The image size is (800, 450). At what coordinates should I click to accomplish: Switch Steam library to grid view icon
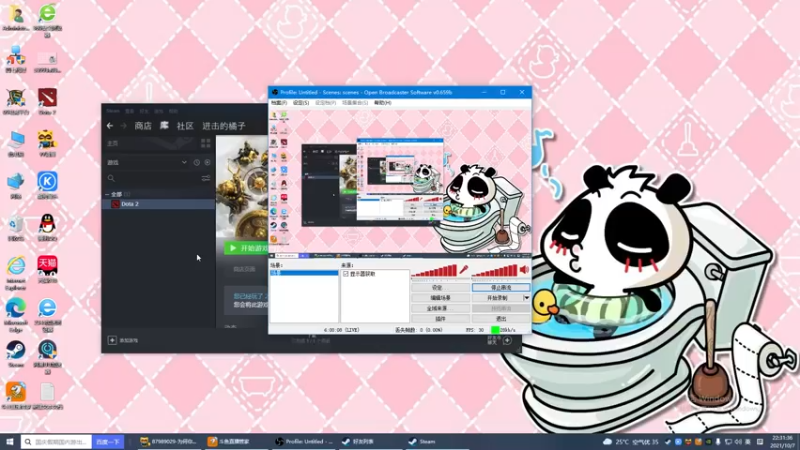(x=206, y=143)
